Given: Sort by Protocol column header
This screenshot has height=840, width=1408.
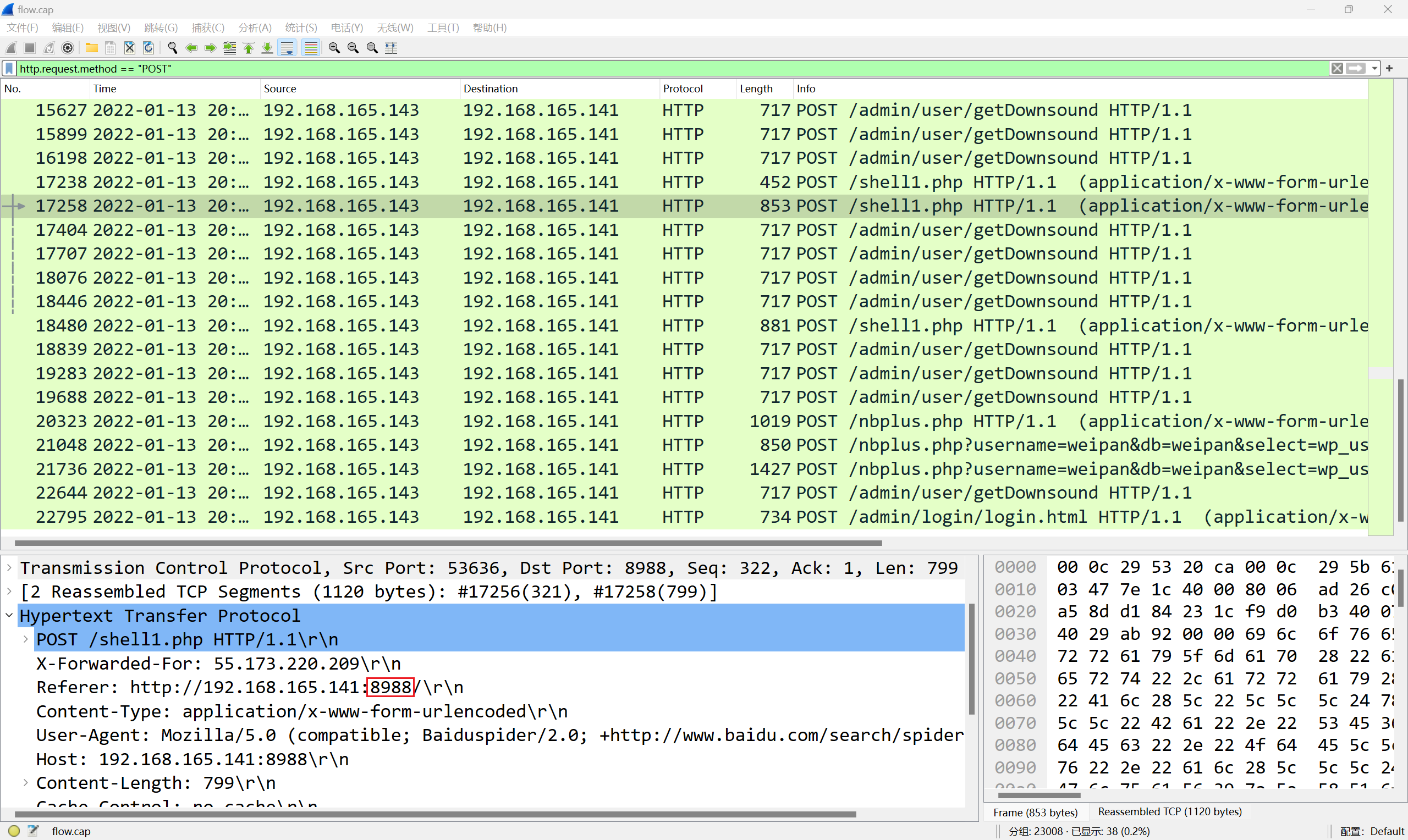Looking at the screenshot, I should (x=698, y=89).
